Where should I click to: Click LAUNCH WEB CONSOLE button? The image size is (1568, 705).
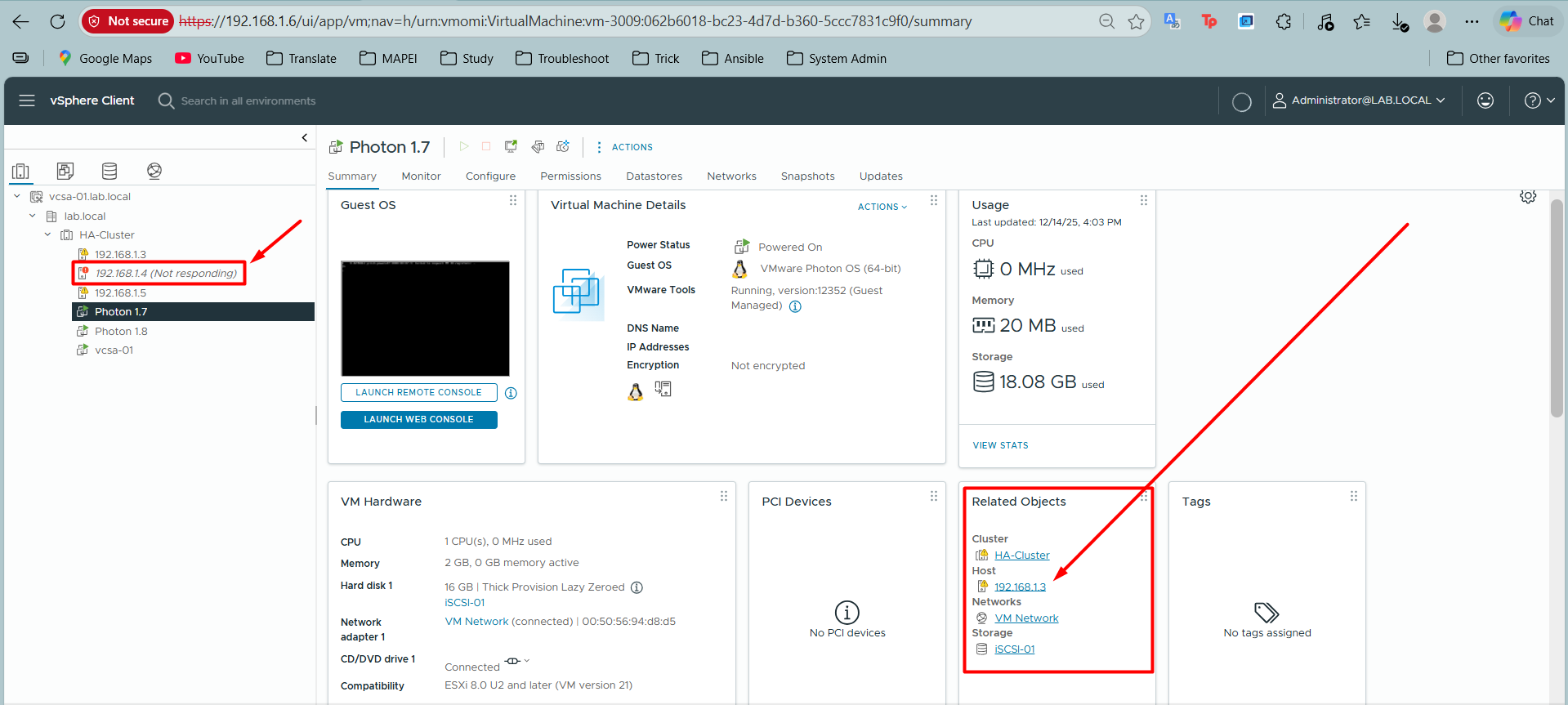pos(419,419)
